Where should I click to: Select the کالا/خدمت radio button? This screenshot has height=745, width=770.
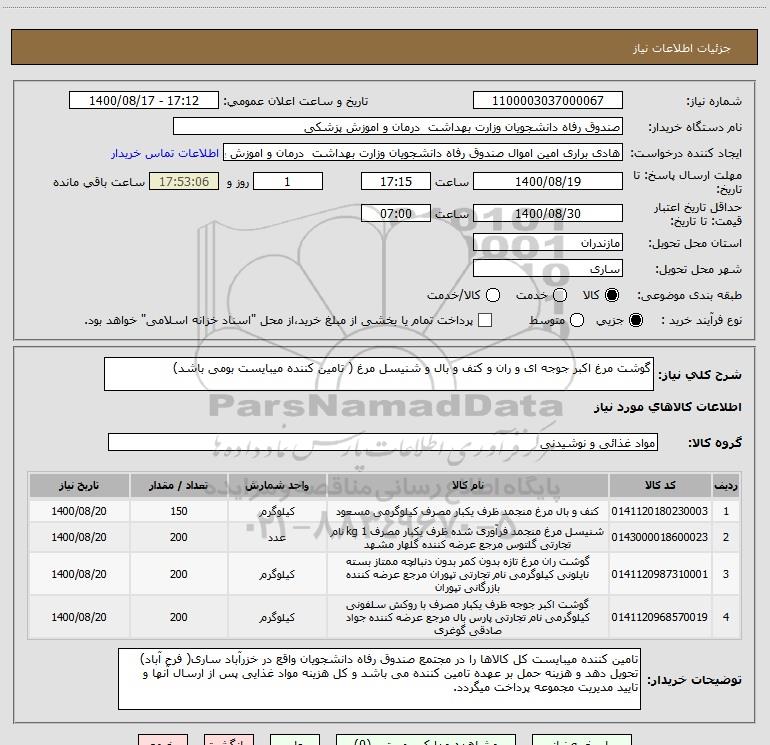[x=493, y=295]
